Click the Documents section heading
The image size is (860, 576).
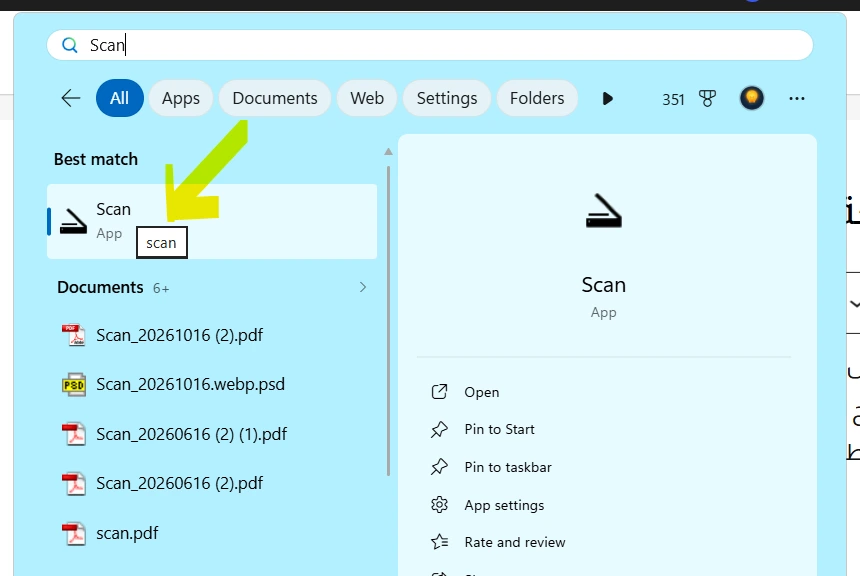(100, 287)
